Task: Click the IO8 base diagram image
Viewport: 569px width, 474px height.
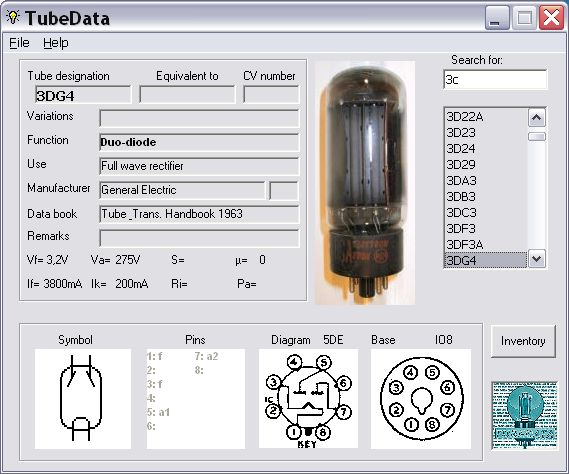Action: (421, 399)
